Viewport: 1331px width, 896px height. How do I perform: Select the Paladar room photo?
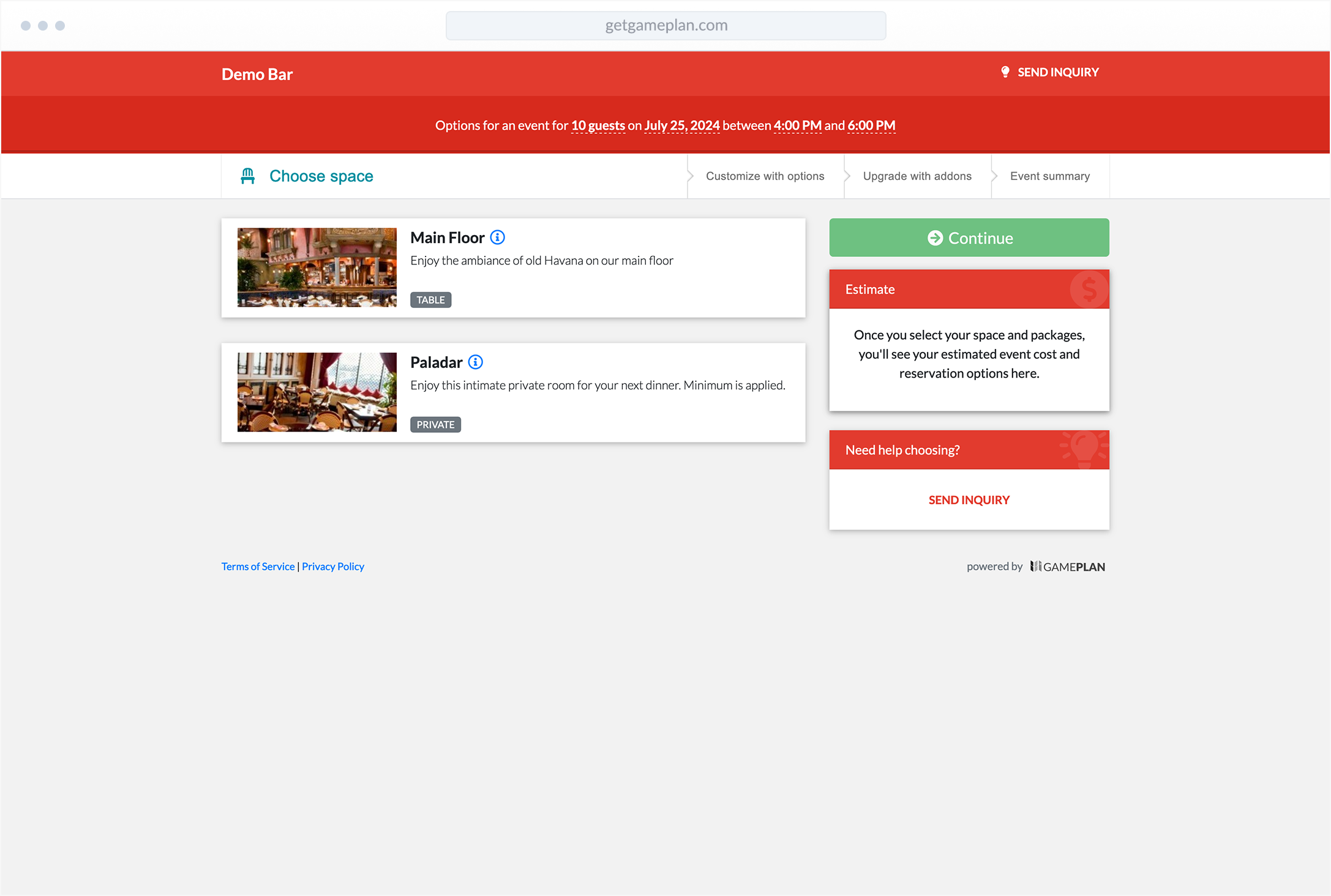(317, 392)
